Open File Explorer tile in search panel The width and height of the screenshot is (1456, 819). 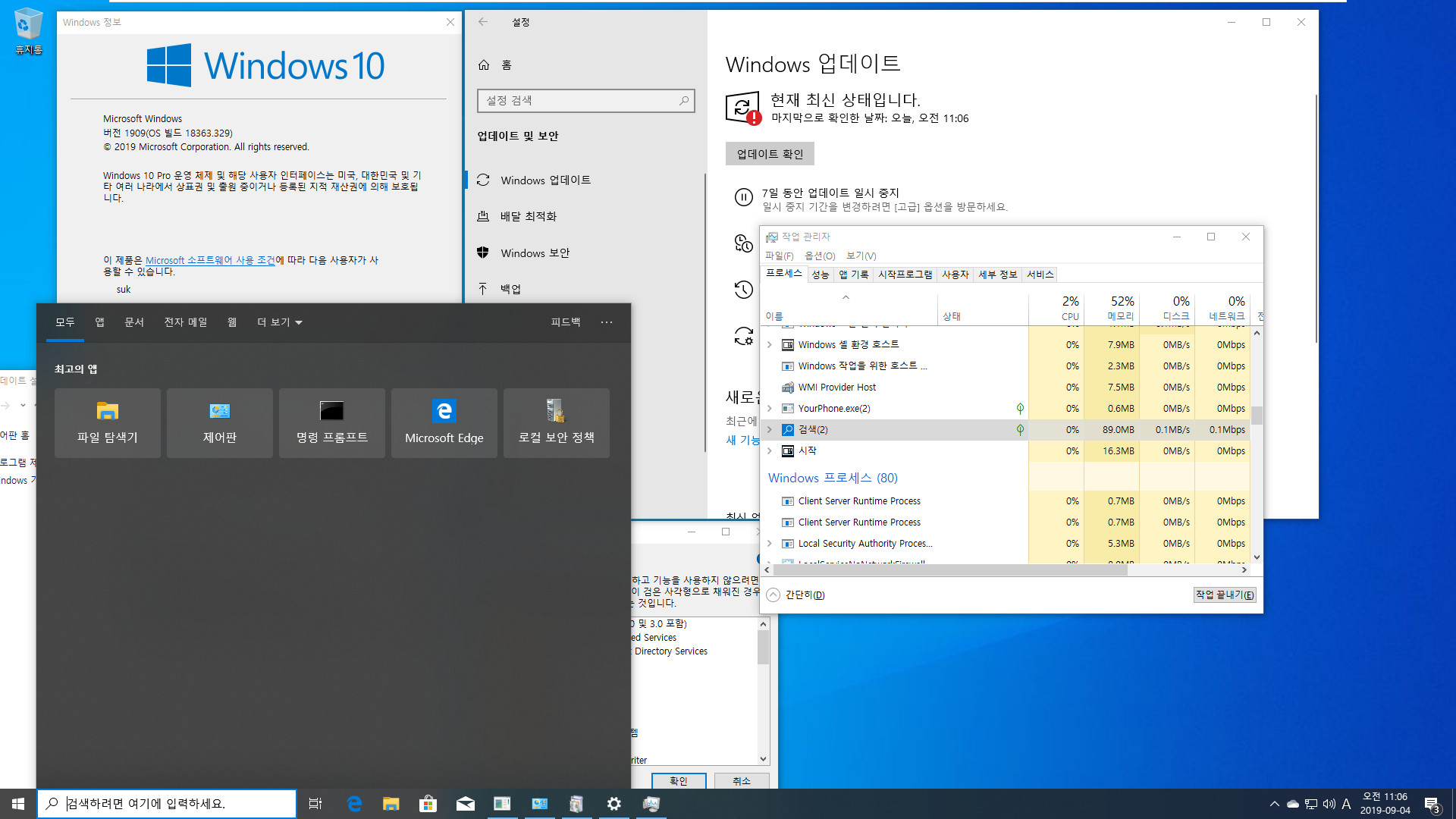coord(108,423)
